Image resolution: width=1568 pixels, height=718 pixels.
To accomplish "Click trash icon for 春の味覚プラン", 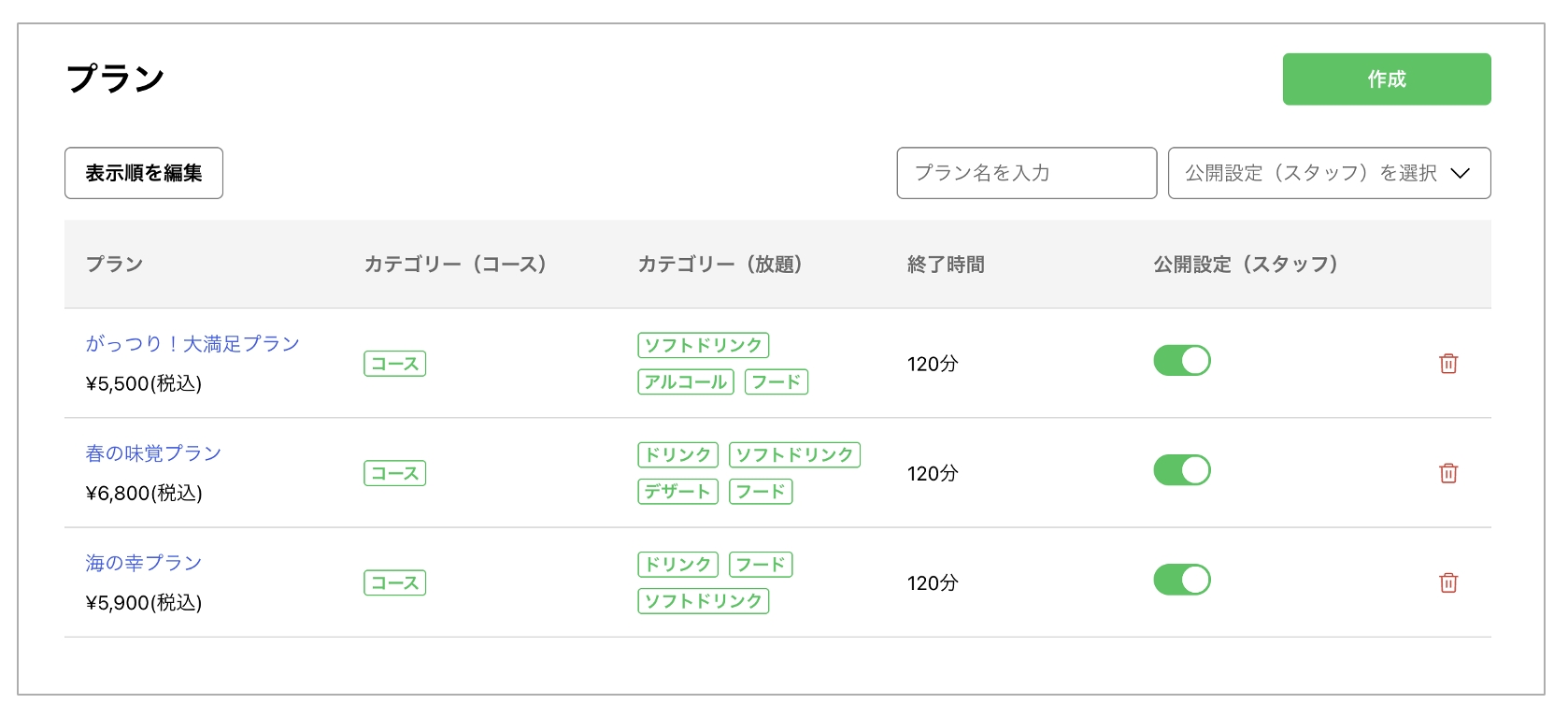I will pos(1448,473).
